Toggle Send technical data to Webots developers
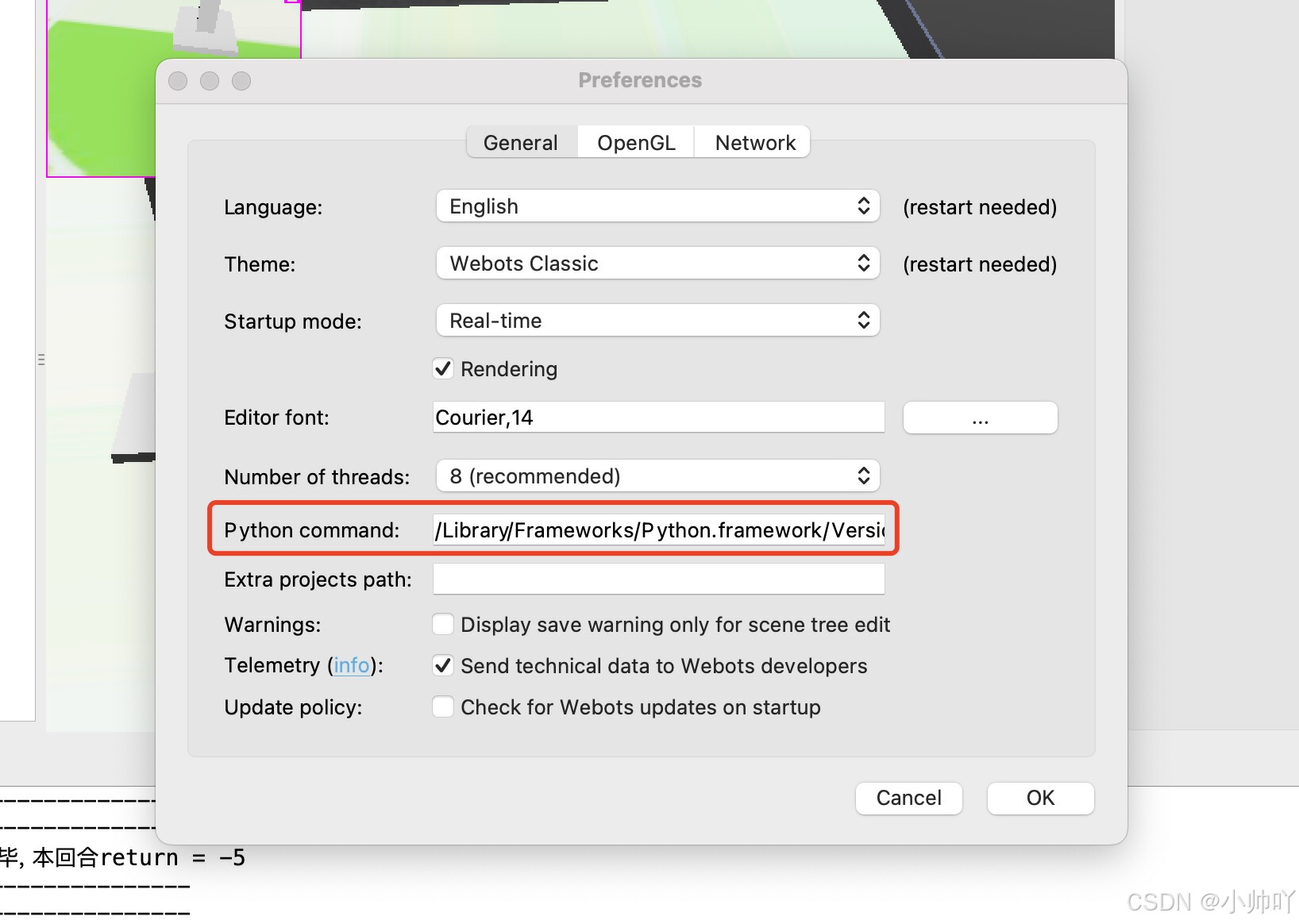 (x=443, y=665)
